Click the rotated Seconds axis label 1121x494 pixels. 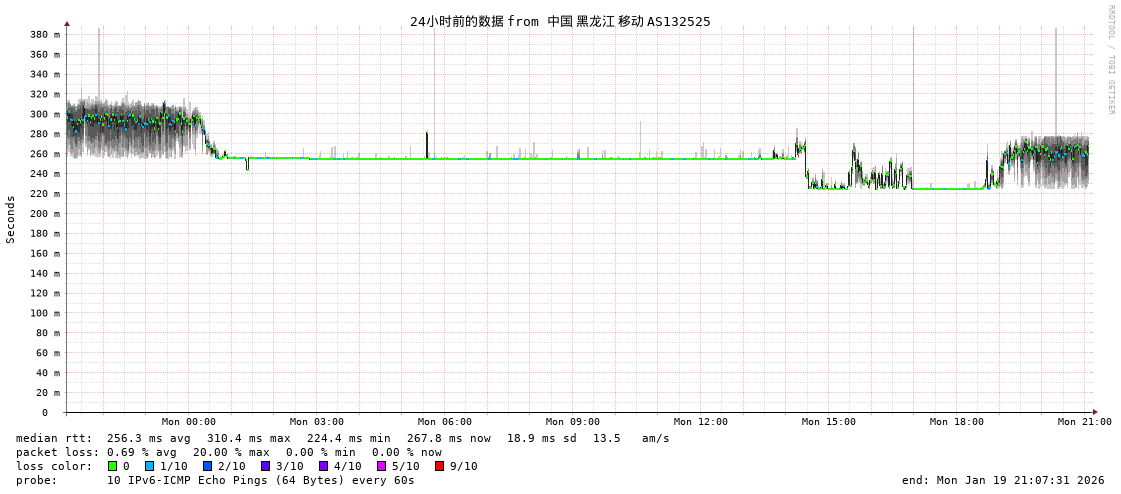11,219
